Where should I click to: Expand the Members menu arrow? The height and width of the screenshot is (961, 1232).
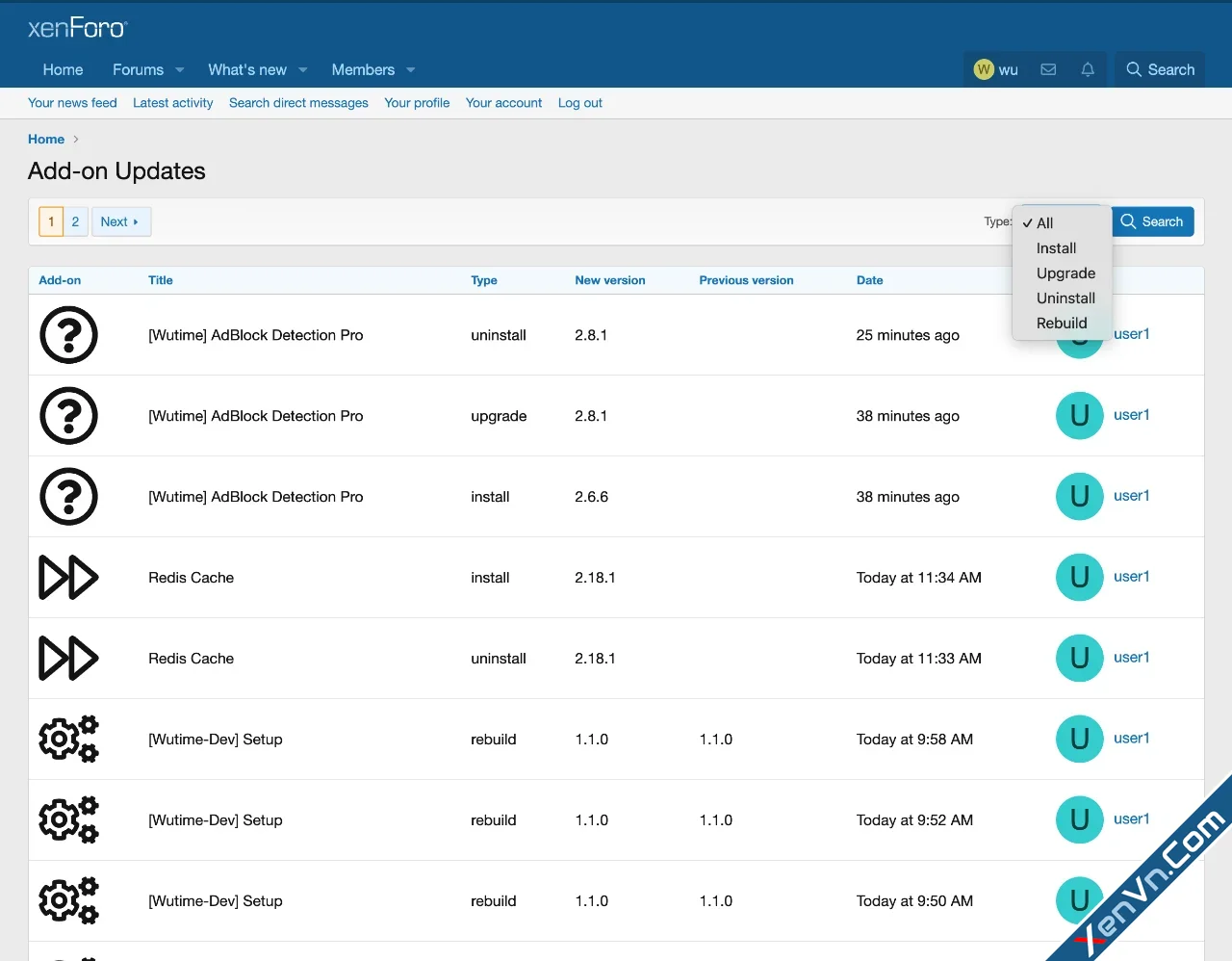[x=411, y=70]
